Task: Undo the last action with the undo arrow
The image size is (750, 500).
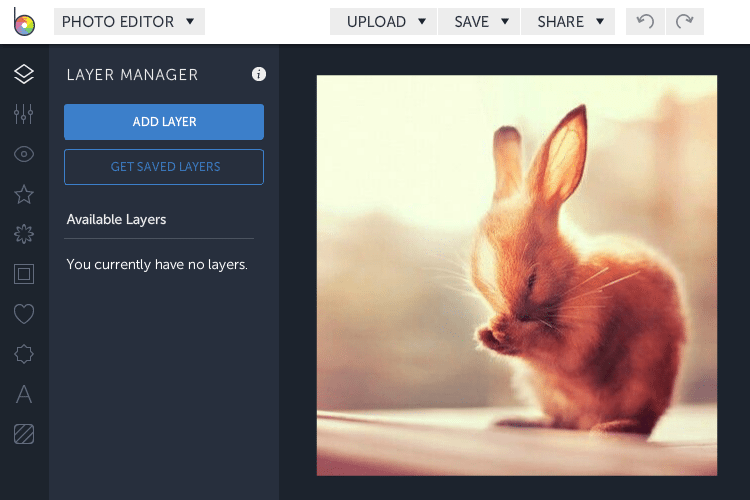Action: point(645,21)
